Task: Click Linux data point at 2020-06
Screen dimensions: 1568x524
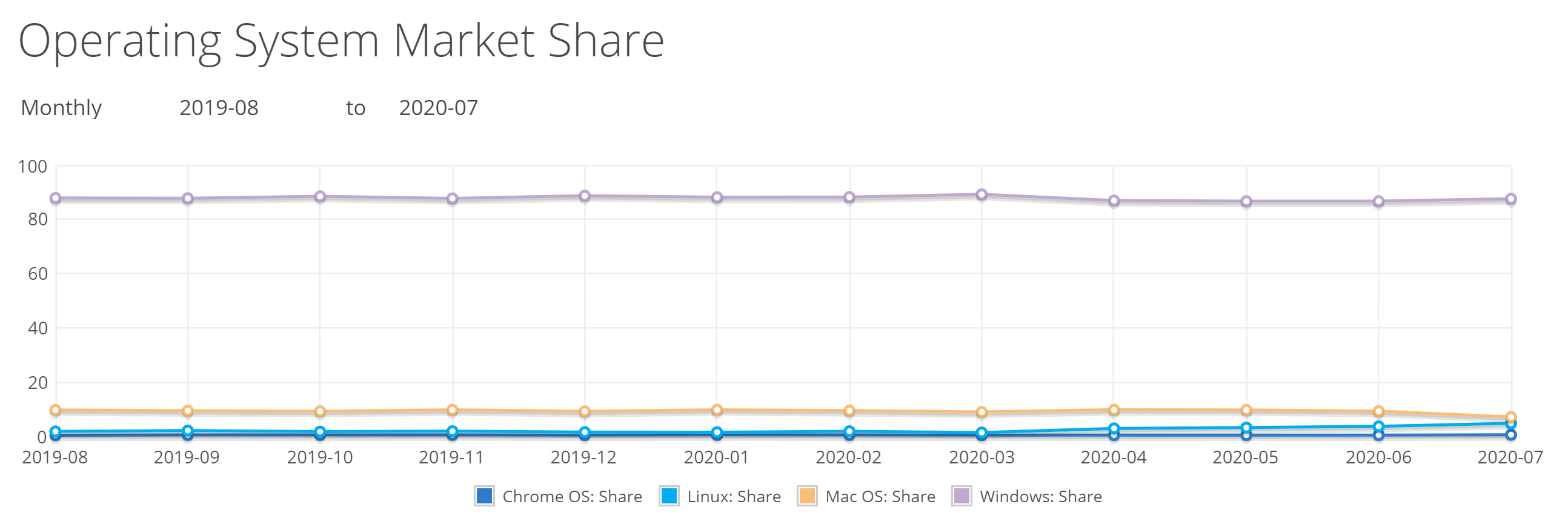Action: click(1379, 426)
